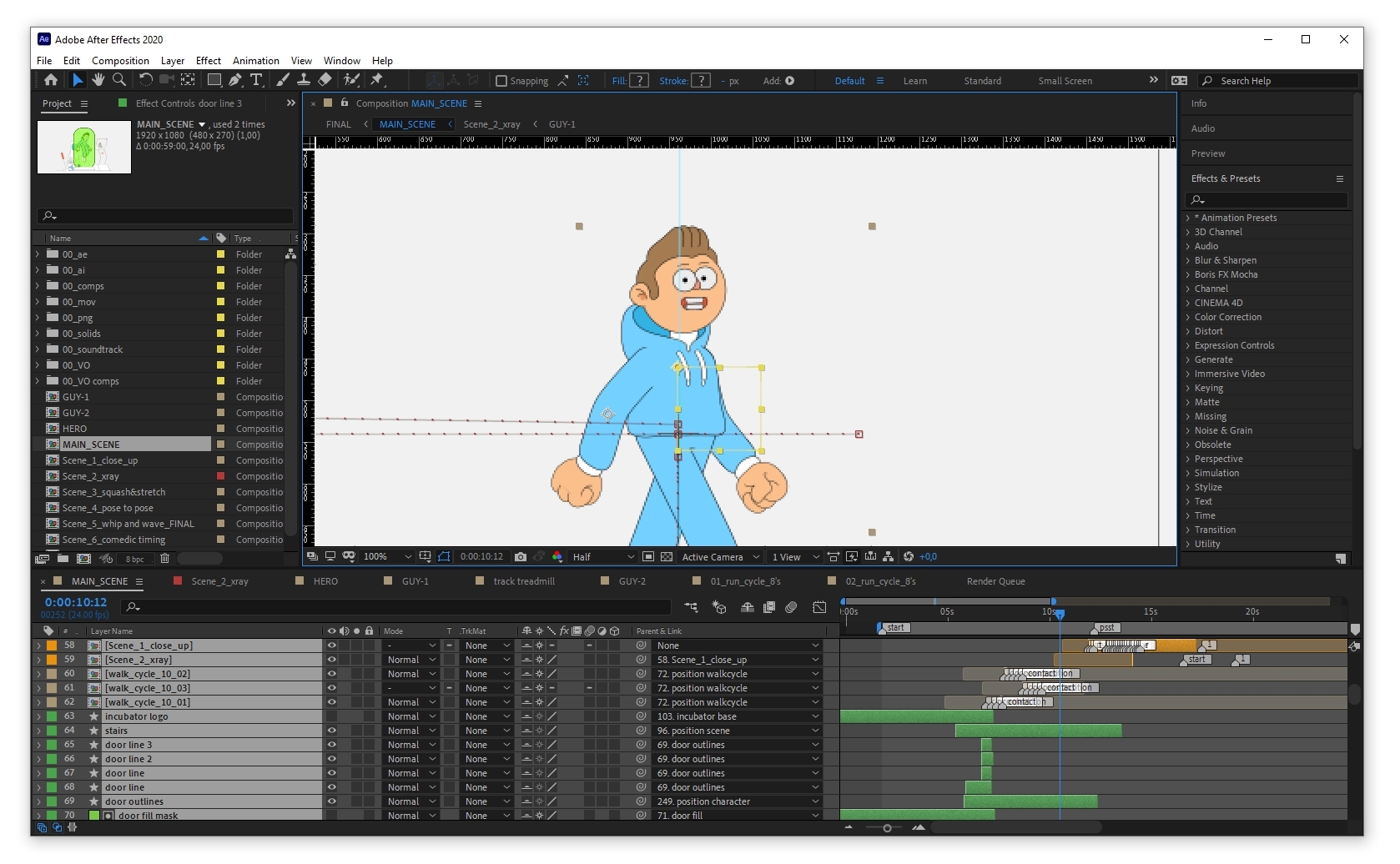1400x864 pixels.
Task: Open the Active Camera view dropdown
Action: coord(720,556)
